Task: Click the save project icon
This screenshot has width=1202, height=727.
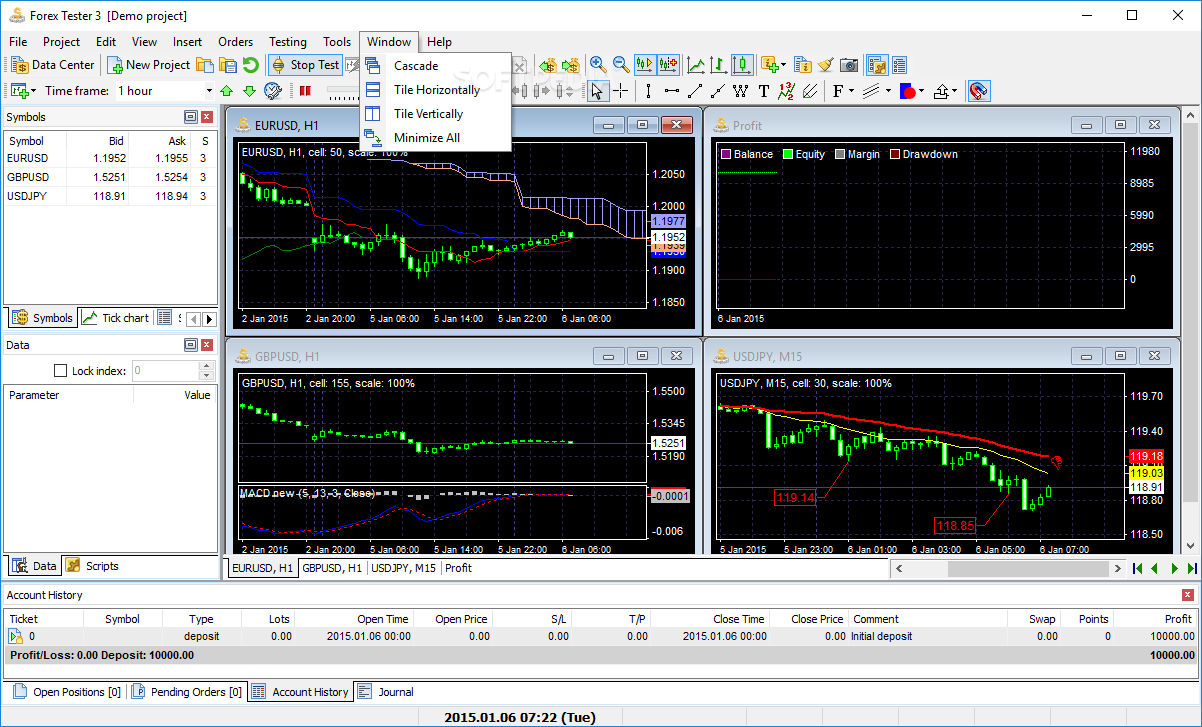Action: [x=228, y=65]
